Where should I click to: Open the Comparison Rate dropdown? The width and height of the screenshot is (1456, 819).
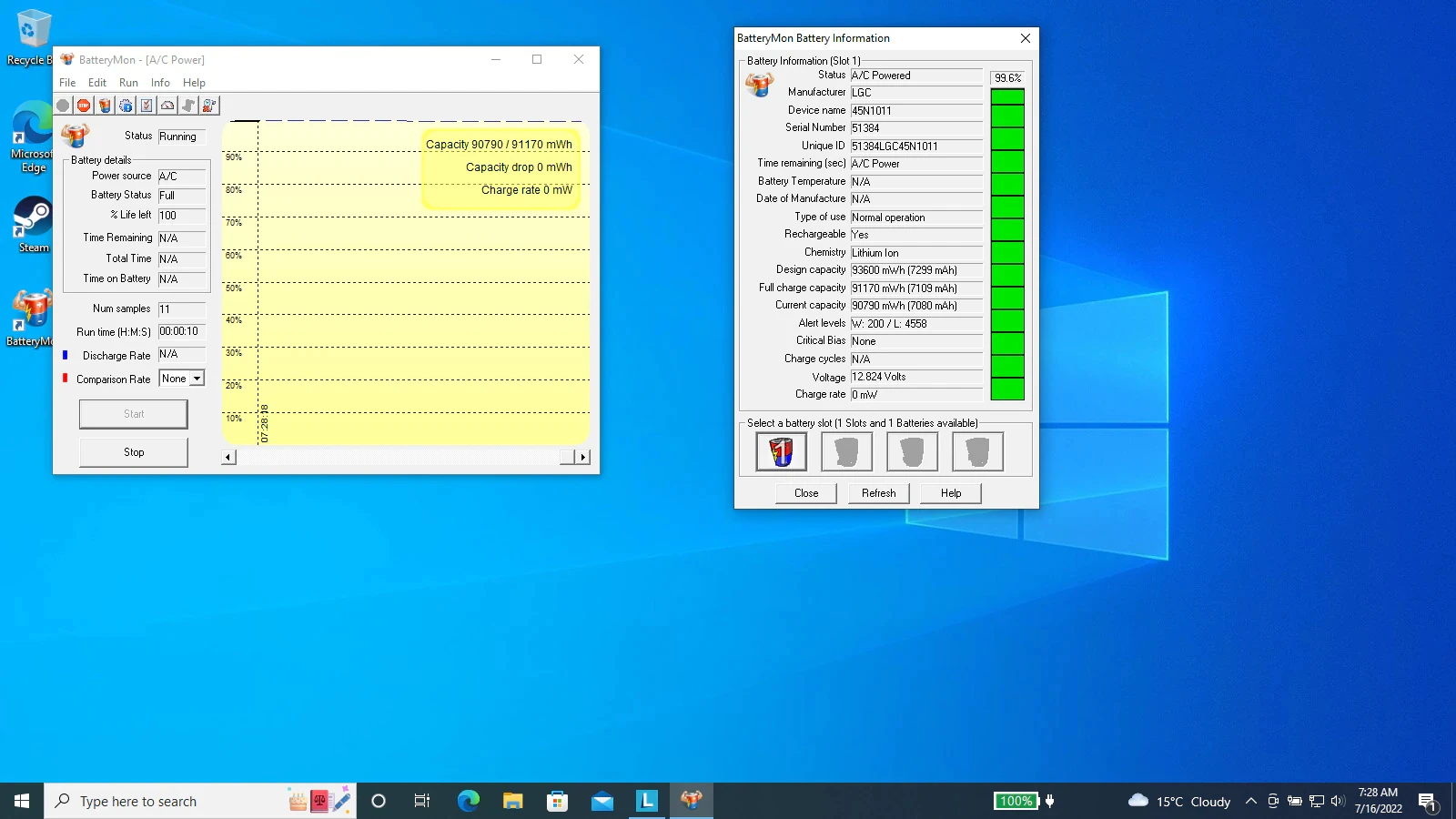(x=197, y=379)
